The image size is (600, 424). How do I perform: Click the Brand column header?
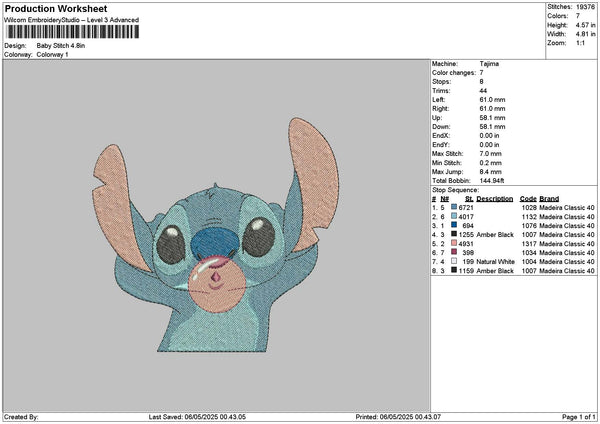(x=552, y=198)
